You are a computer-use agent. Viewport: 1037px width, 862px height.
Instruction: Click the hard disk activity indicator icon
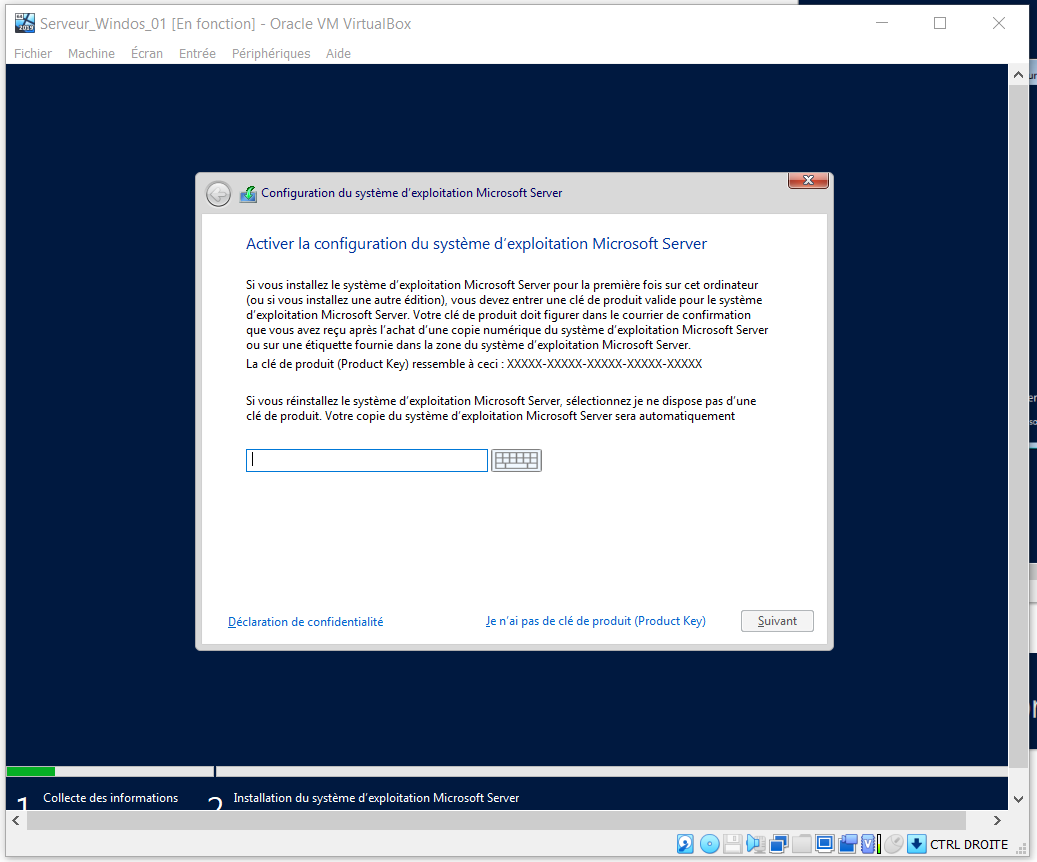[686, 844]
